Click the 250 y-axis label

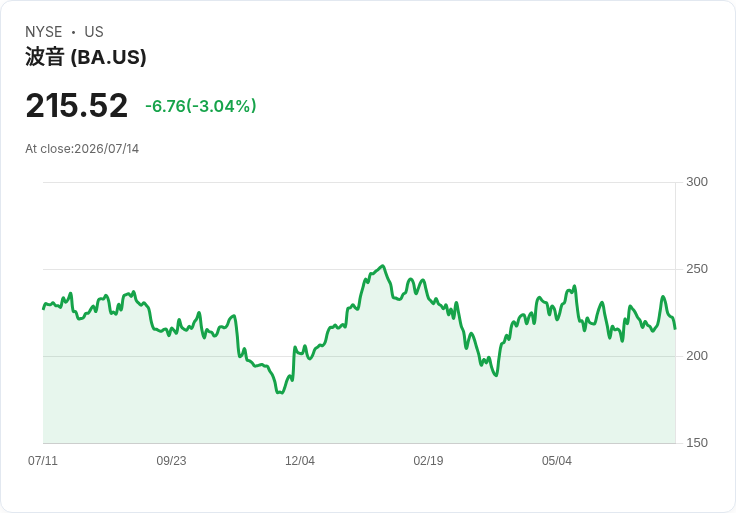pos(697,269)
